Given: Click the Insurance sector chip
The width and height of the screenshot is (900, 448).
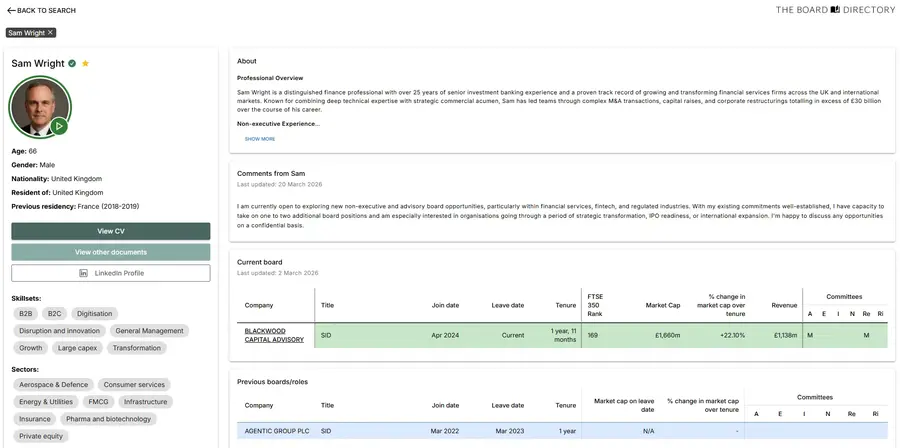Looking at the screenshot, I should click(x=34, y=419).
